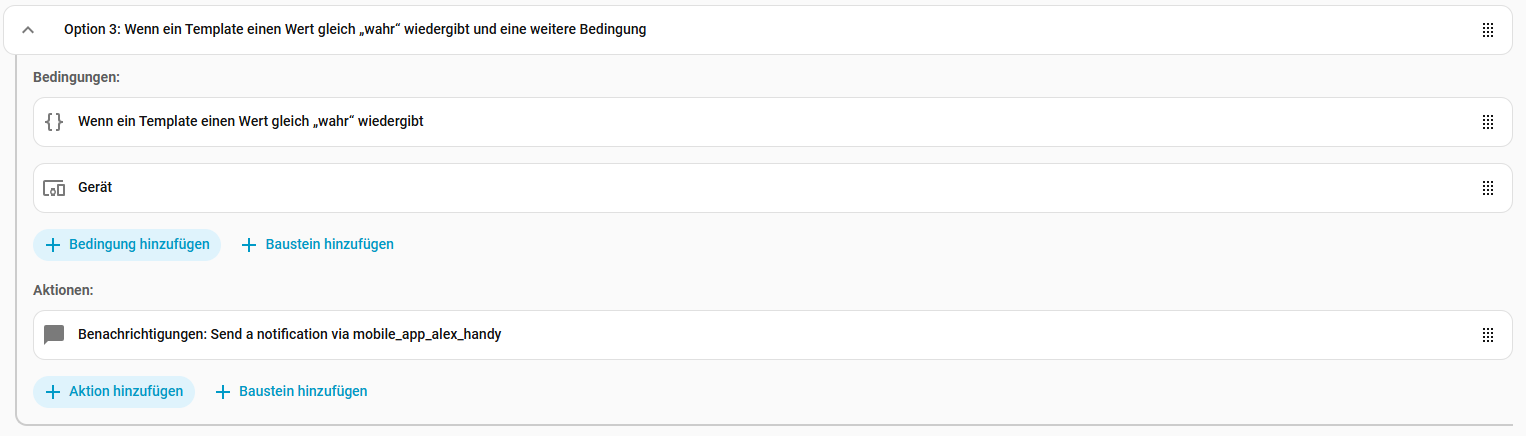Click the curly braces template condition icon
Viewport: 1526px width, 436px height.
tap(54, 122)
